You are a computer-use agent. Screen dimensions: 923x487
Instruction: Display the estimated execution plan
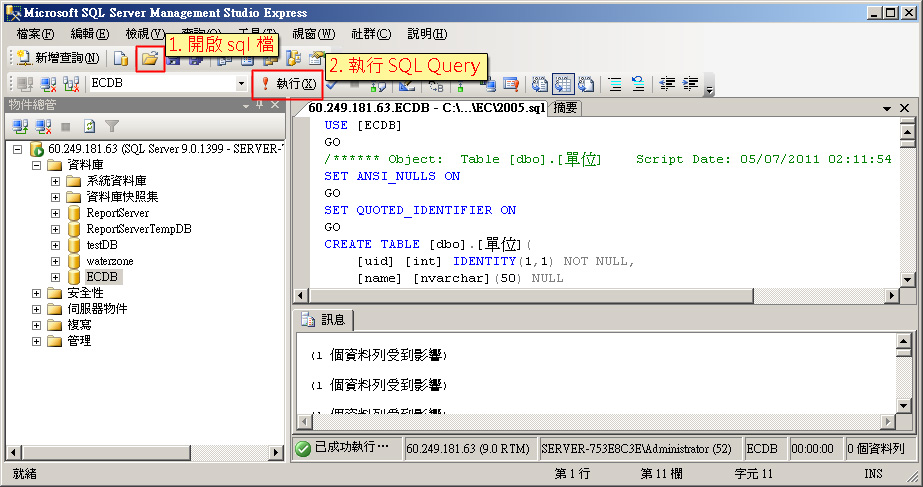(378, 85)
